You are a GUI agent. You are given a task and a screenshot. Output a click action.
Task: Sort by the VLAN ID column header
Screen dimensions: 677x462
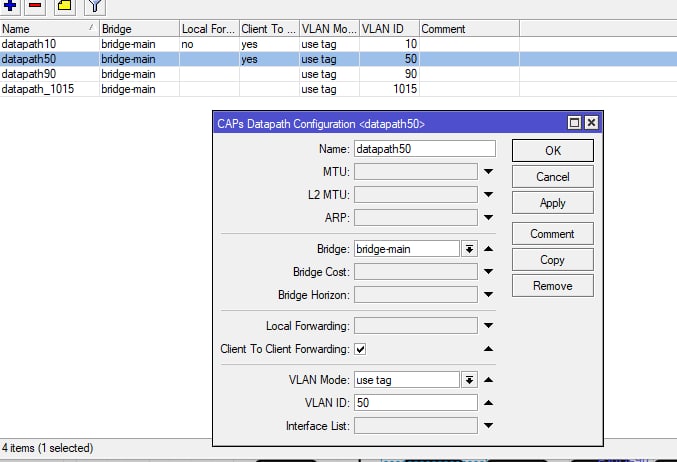[x=389, y=28]
